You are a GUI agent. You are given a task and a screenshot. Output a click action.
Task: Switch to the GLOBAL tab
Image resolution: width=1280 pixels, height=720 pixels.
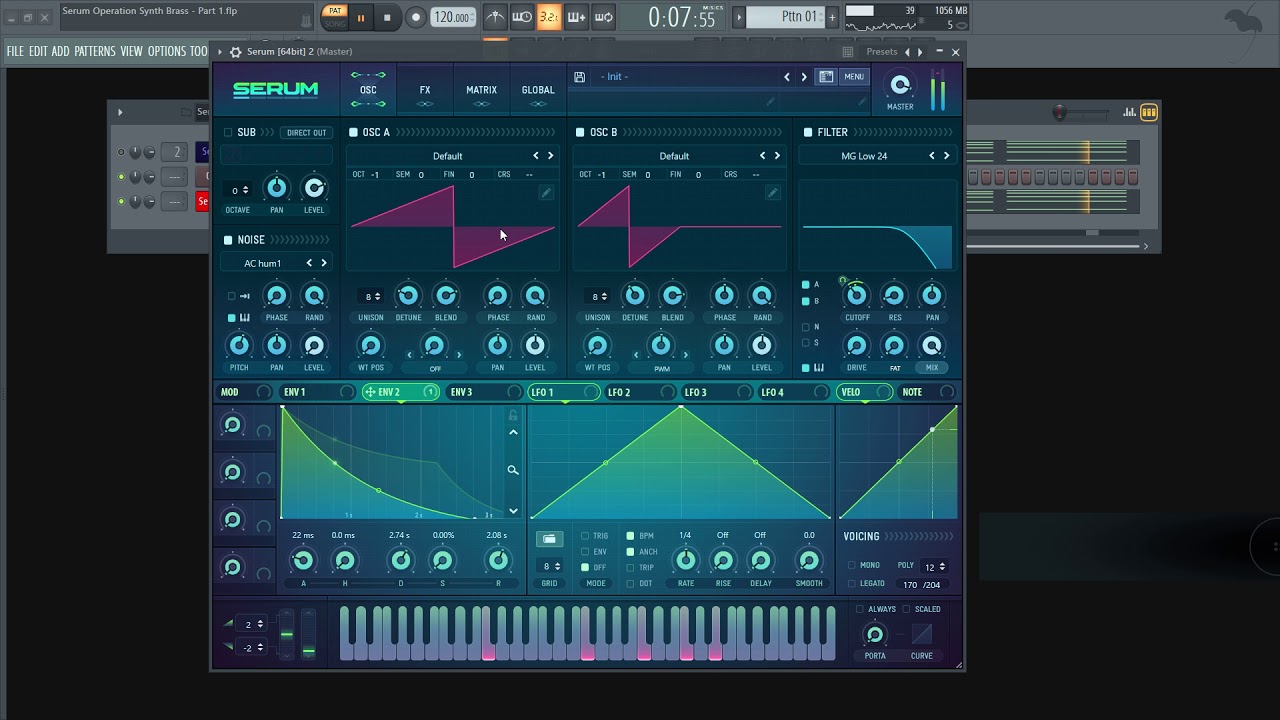pyautogui.click(x=538, y=90)
